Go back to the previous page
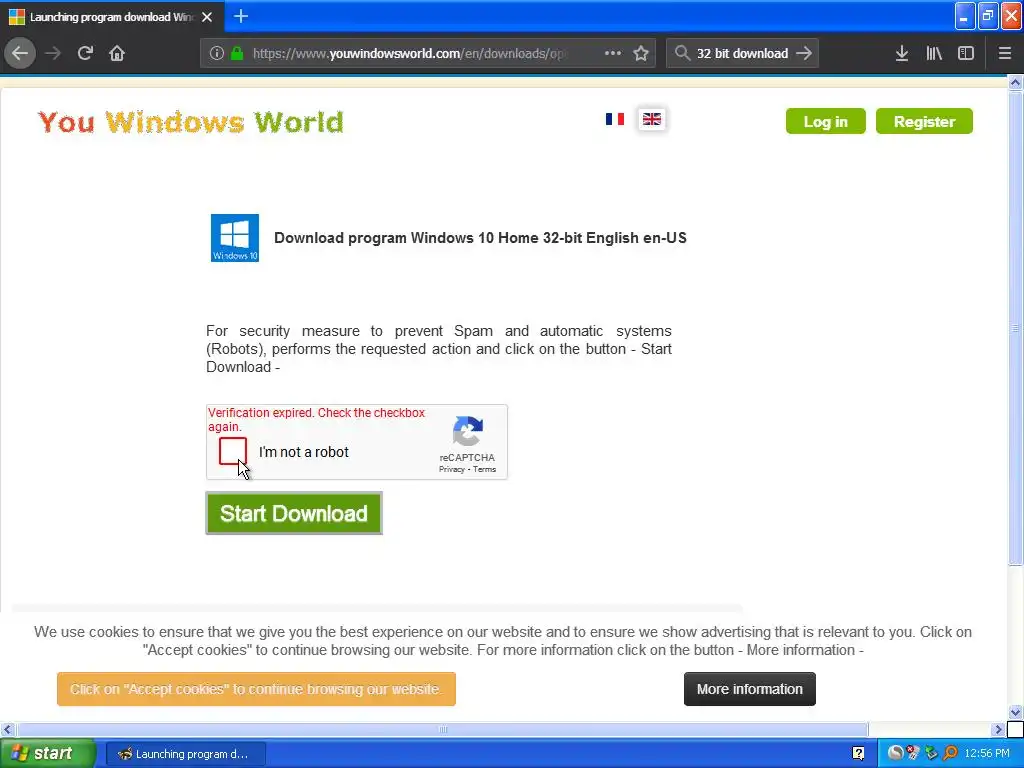This screenshot has width=1024, height=768. tap(20, 53)
